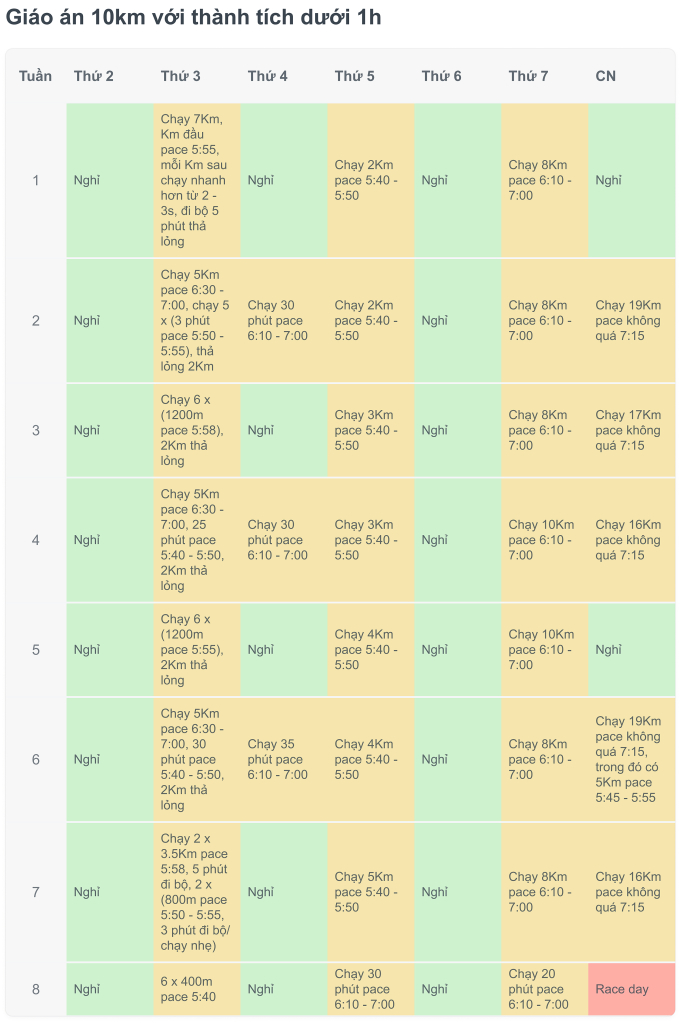
Task: Select week 8 Chạy 20 phút Saturday cell
Action: click(x=544, y=988)
